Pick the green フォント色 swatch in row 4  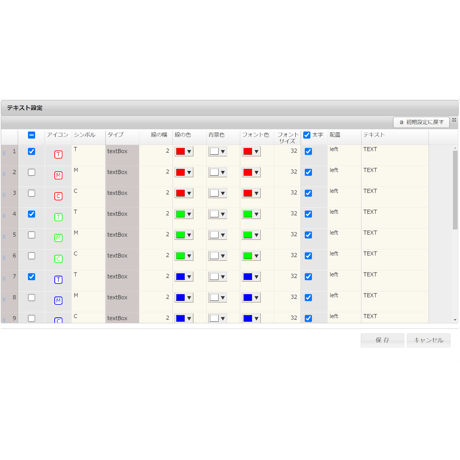248,214
